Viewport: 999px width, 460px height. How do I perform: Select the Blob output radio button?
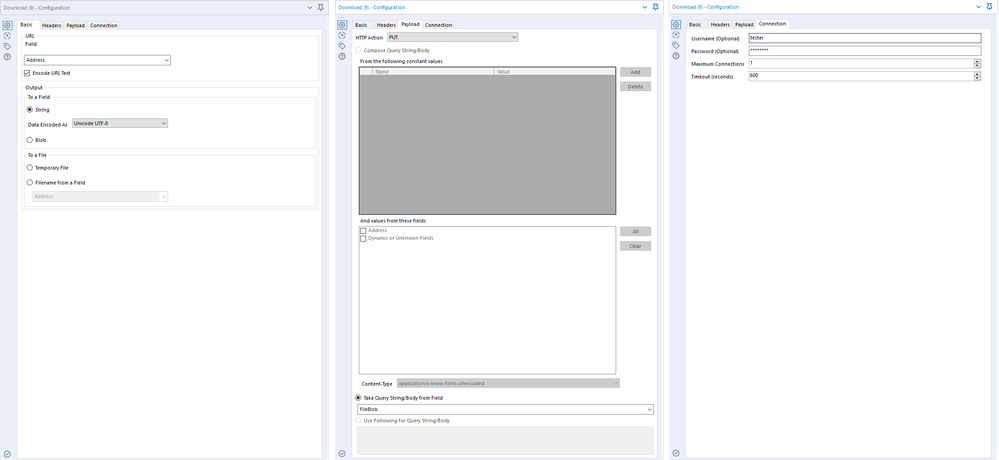click(30, 140)
